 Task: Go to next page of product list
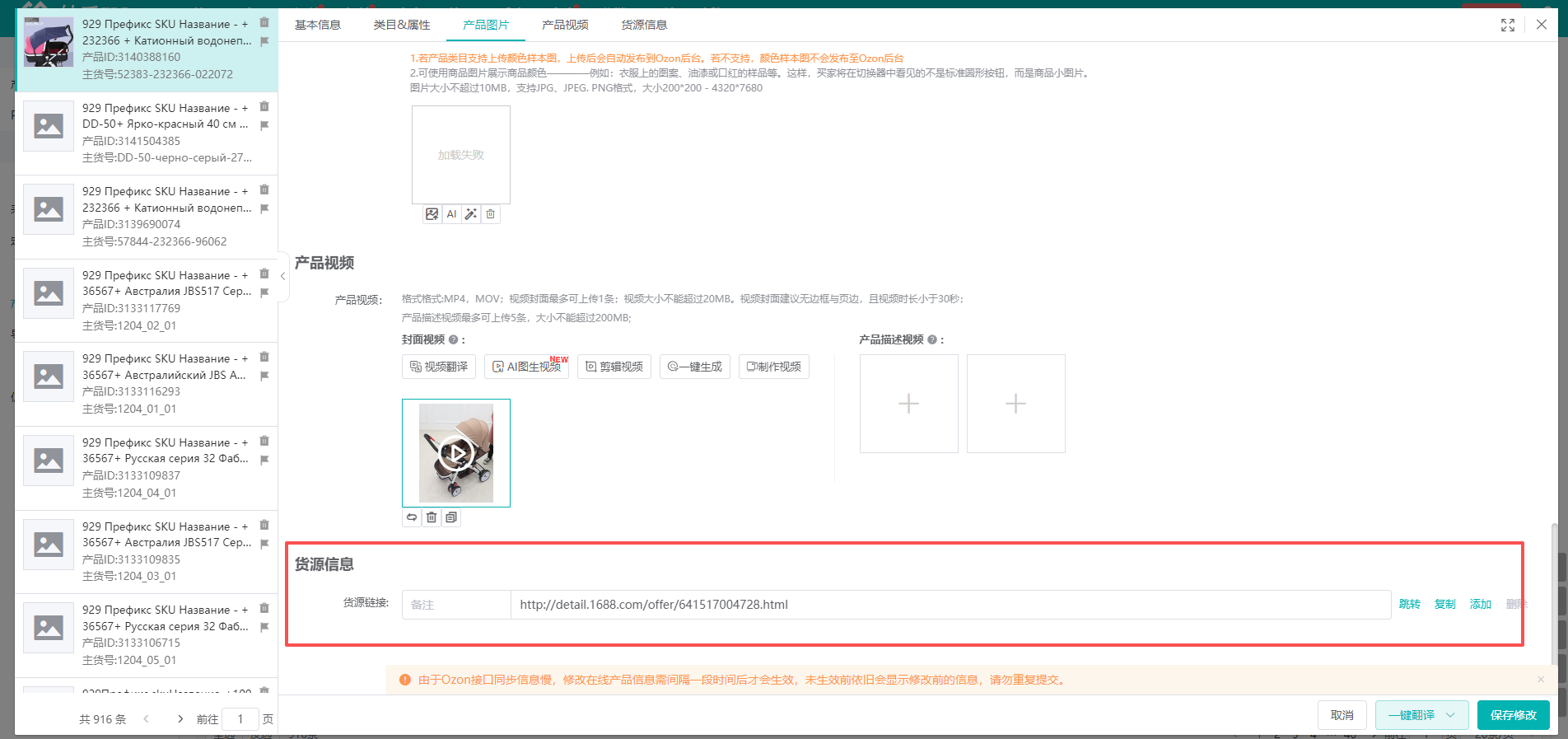[180, 719]
